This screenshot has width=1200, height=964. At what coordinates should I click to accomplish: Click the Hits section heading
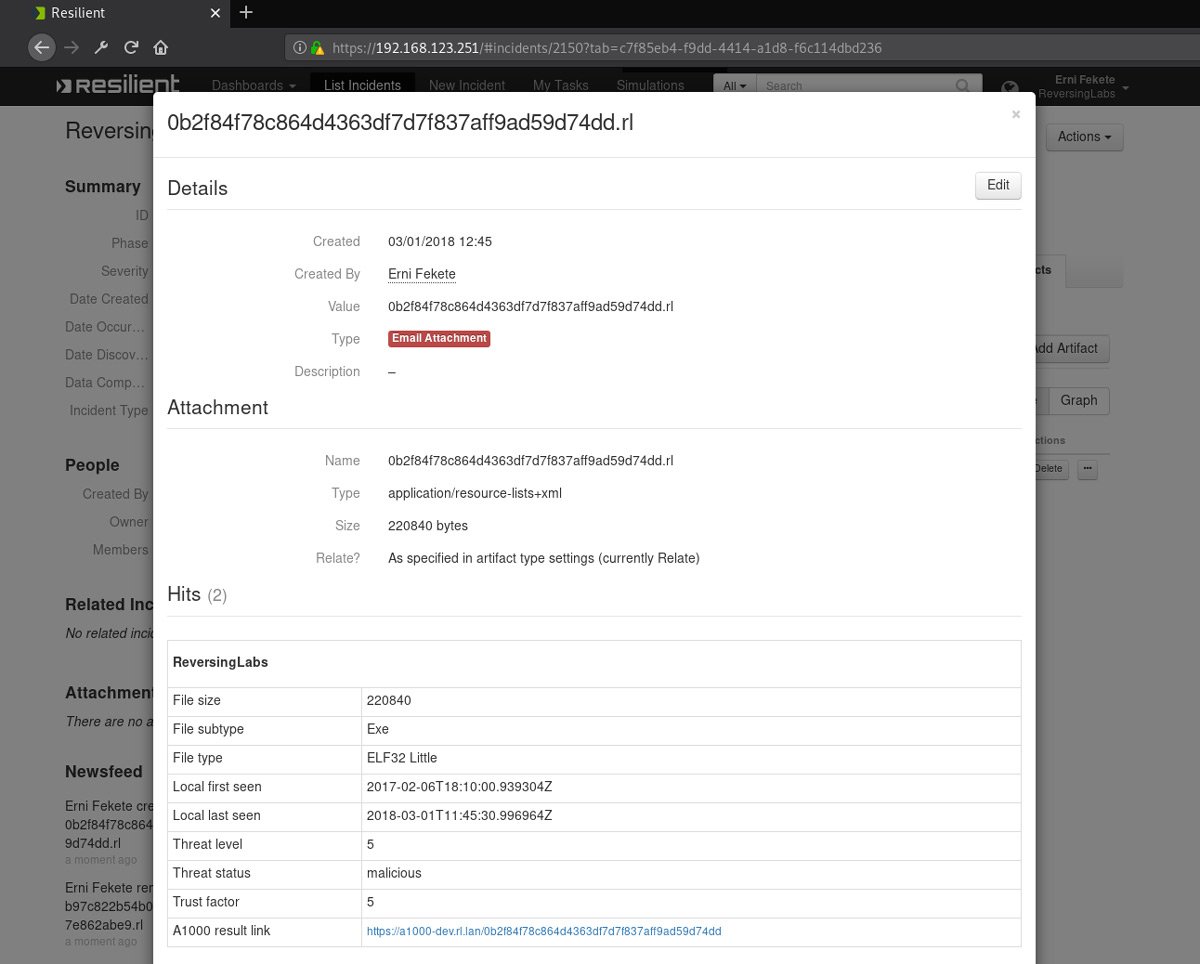pyautogui.click(x=197, y=594)
